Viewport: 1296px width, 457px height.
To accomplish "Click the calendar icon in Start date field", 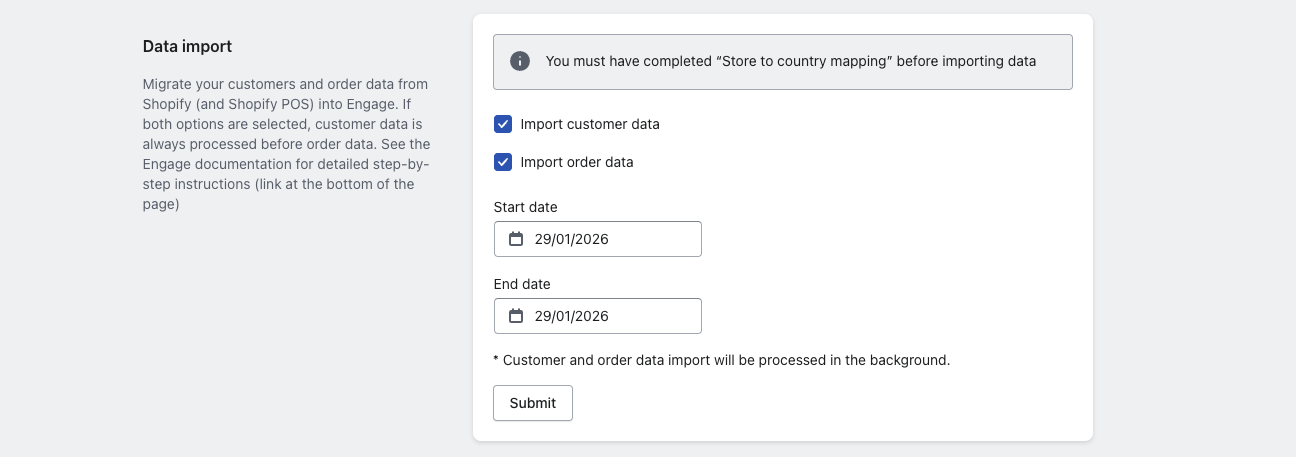I will click(x=516, y=239).
